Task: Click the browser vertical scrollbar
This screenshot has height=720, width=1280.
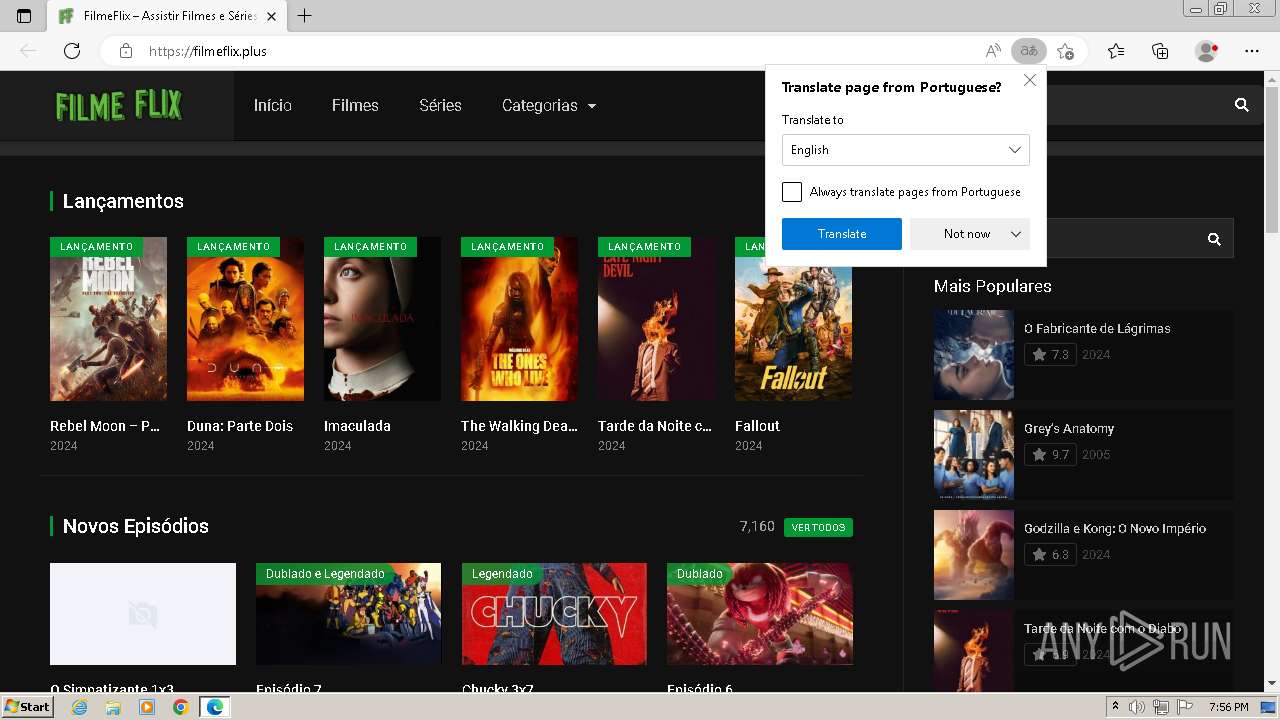Action: pos(1272,160)
